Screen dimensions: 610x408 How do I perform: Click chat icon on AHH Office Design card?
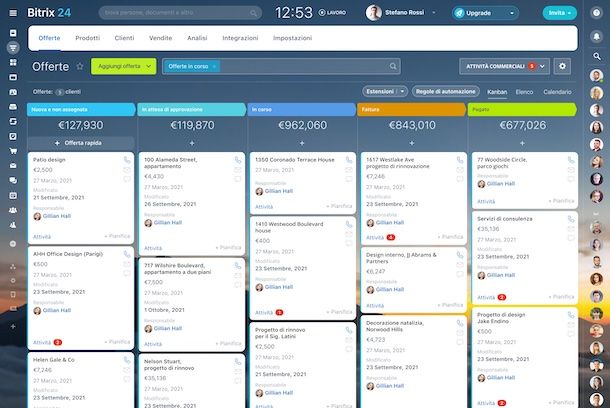(127, 273)
